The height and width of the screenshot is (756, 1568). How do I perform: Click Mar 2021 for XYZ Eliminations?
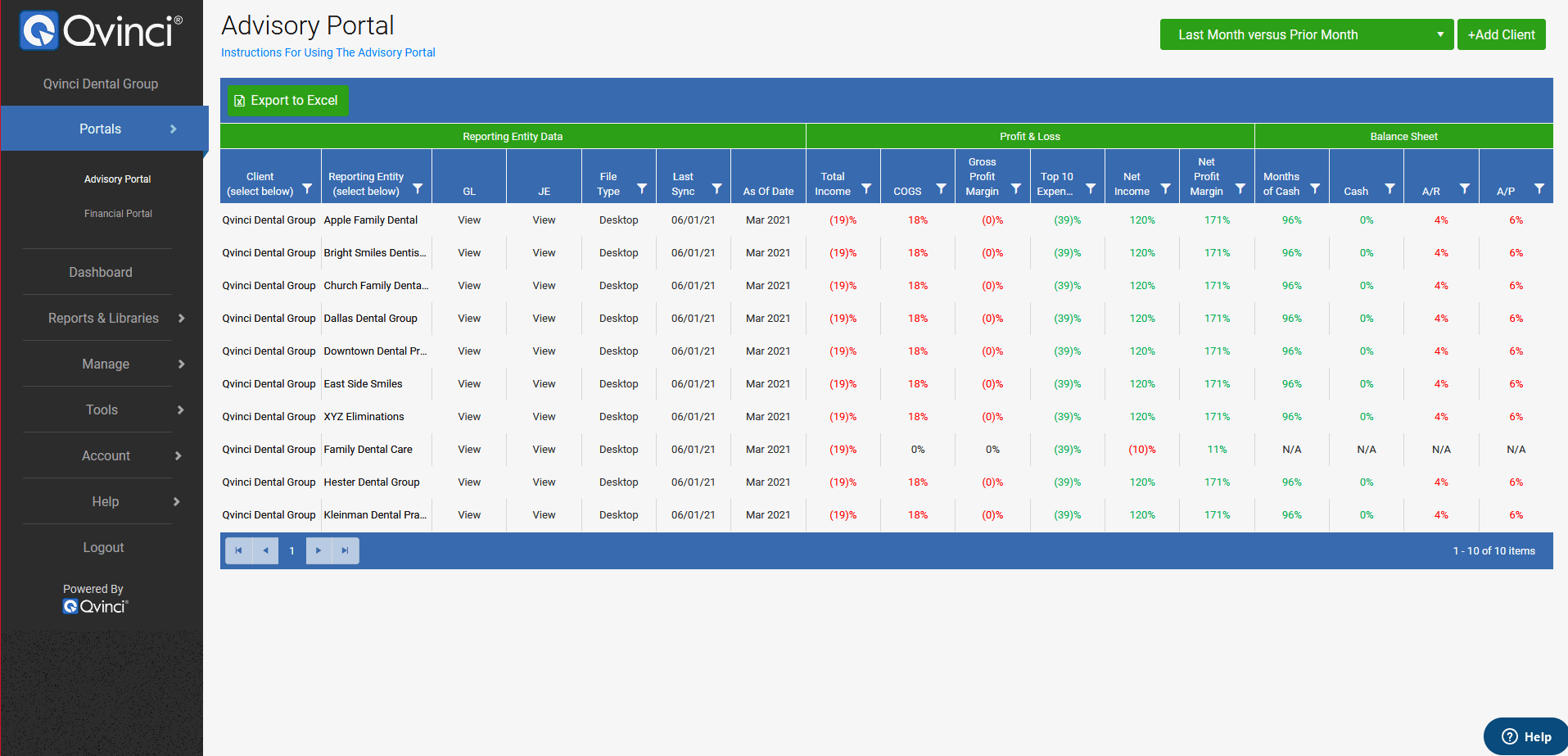(768, 416)
